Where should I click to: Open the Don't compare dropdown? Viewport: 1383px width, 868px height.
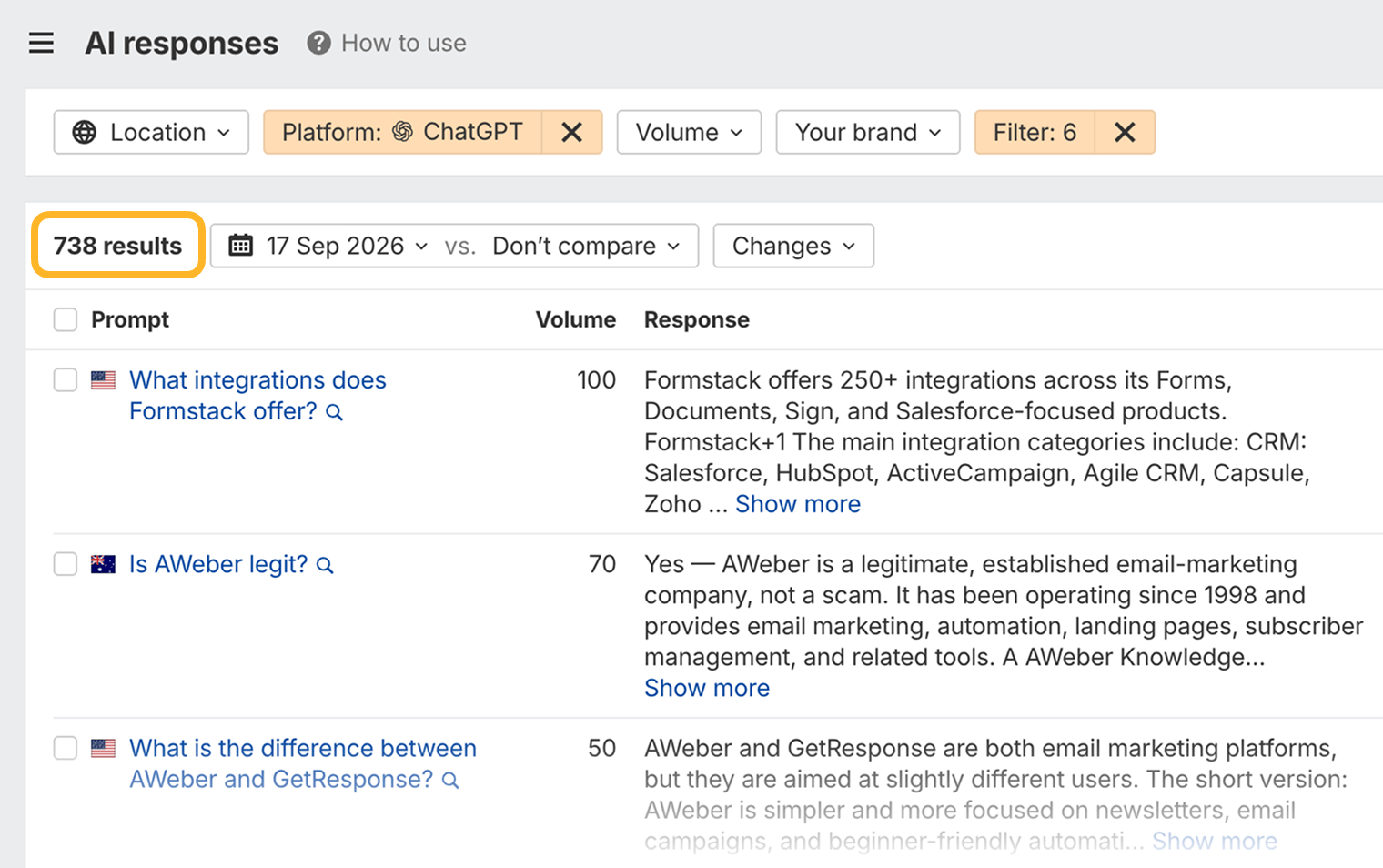(x=586, y=246)
